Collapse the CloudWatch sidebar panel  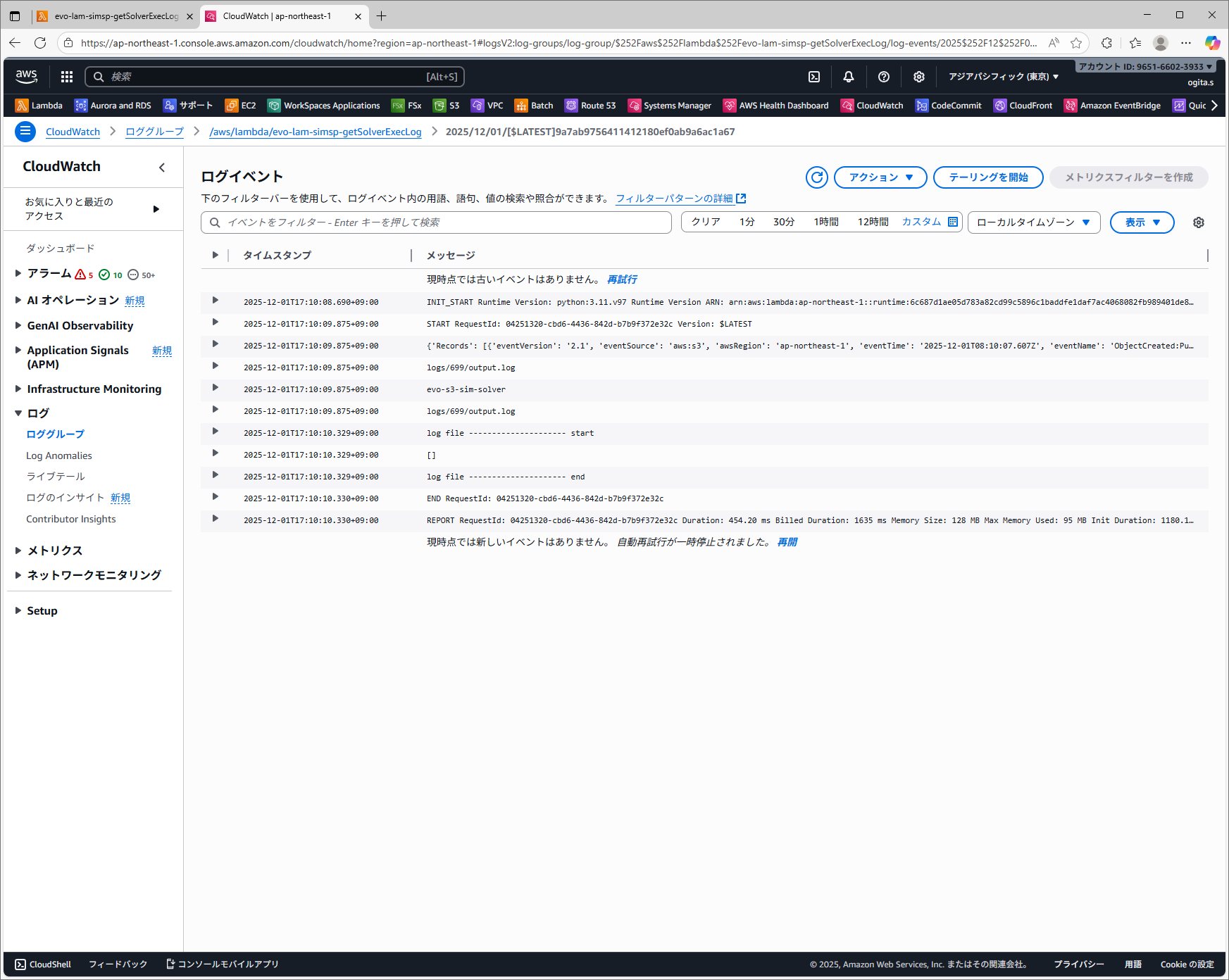pyautogui.click(x=162, y=167)
